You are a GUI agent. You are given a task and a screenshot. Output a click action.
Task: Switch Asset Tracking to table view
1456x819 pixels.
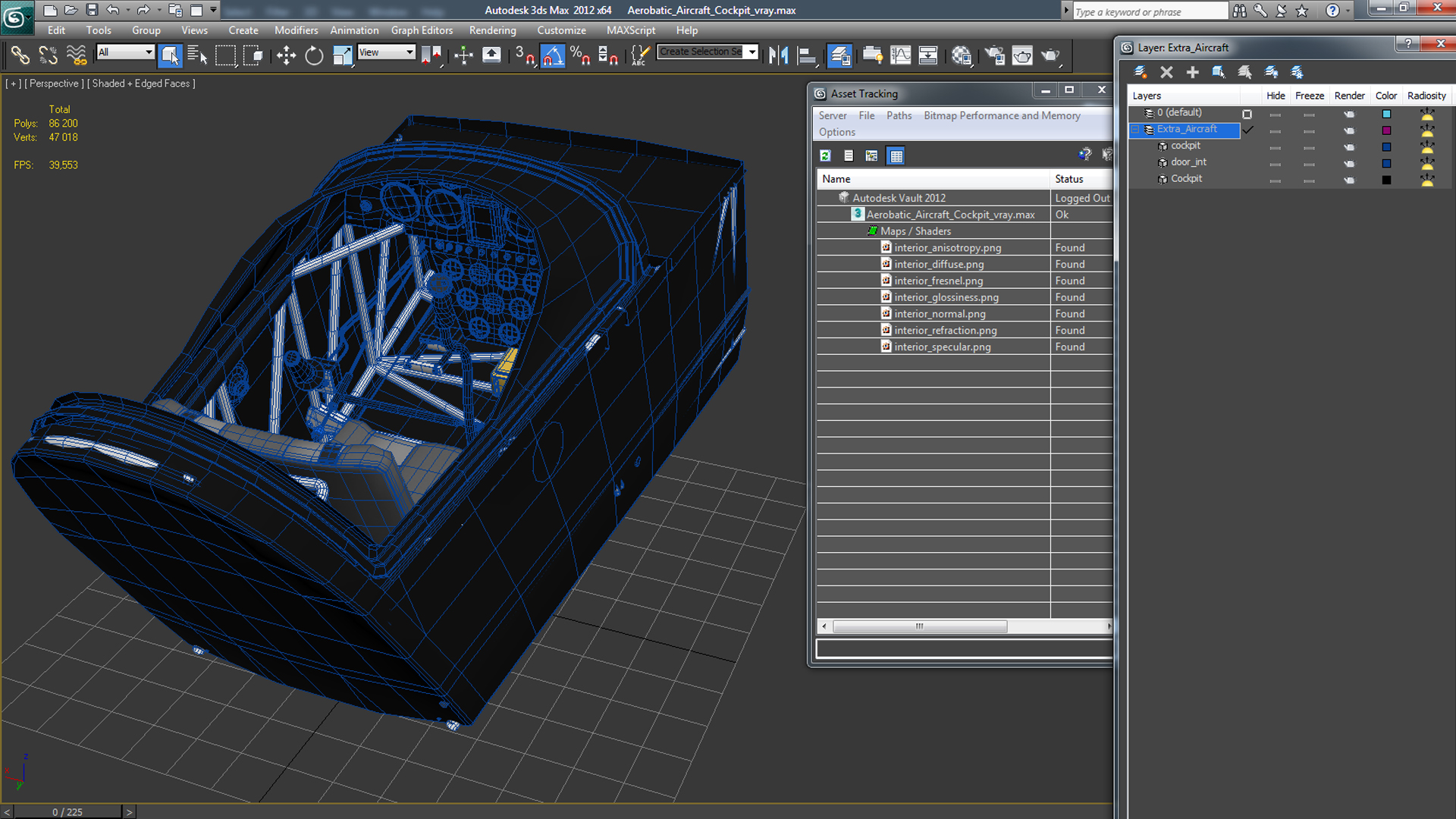pos(896,155)
